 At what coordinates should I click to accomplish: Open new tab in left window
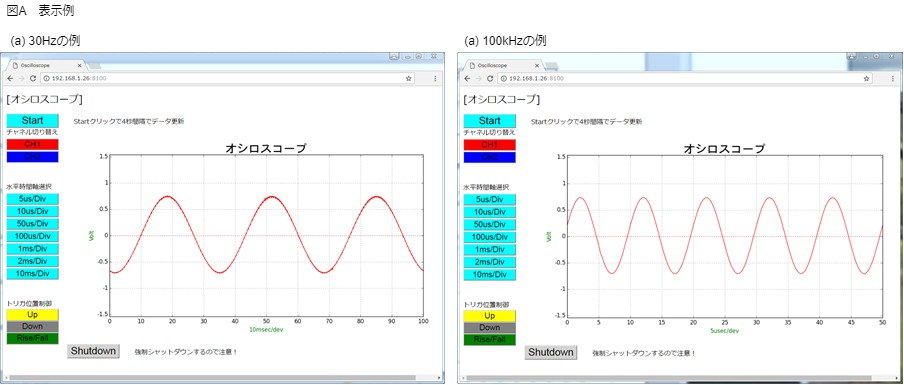(x=95, y=66)
